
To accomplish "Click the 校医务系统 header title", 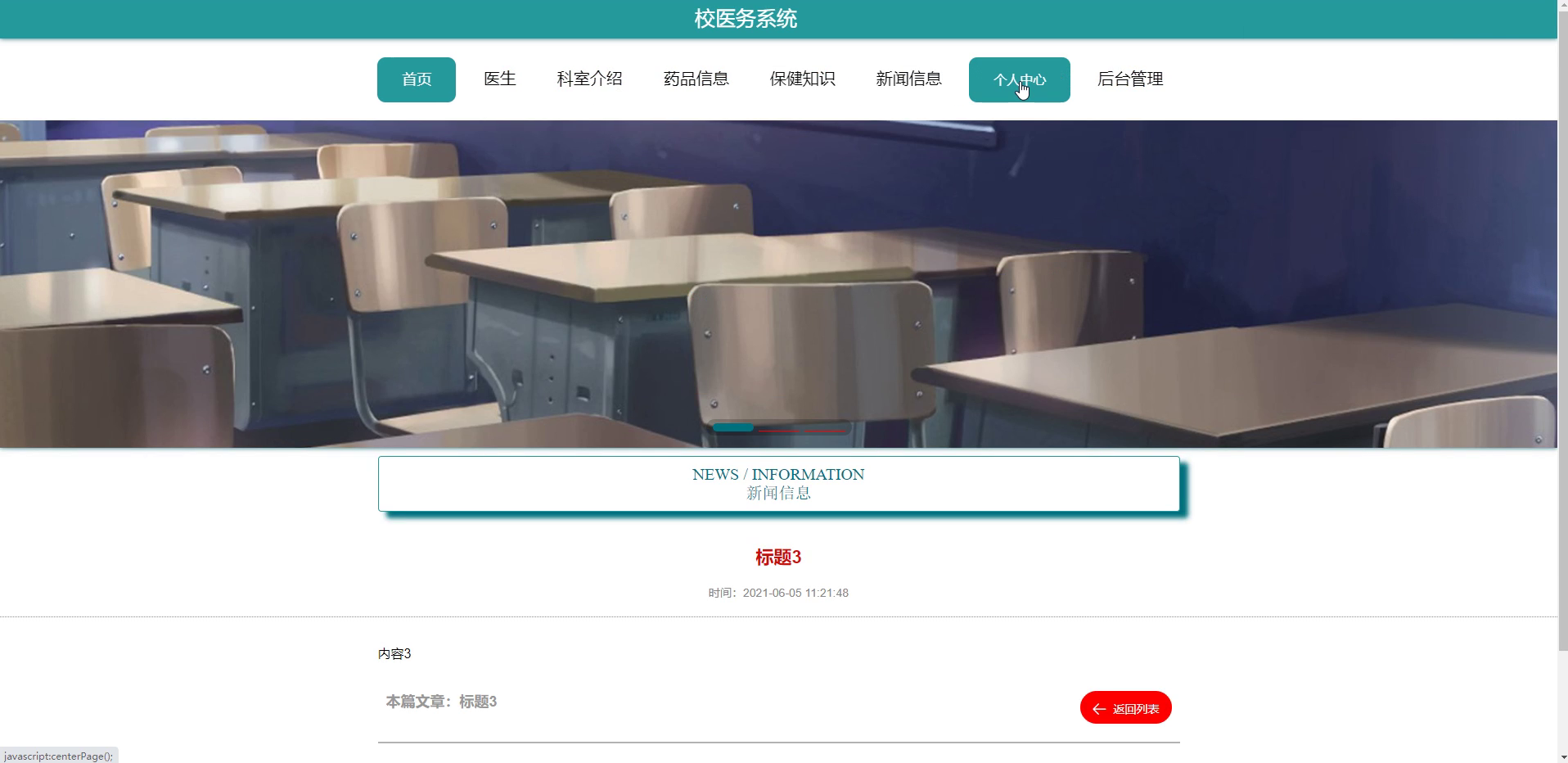I will point(746,19).
